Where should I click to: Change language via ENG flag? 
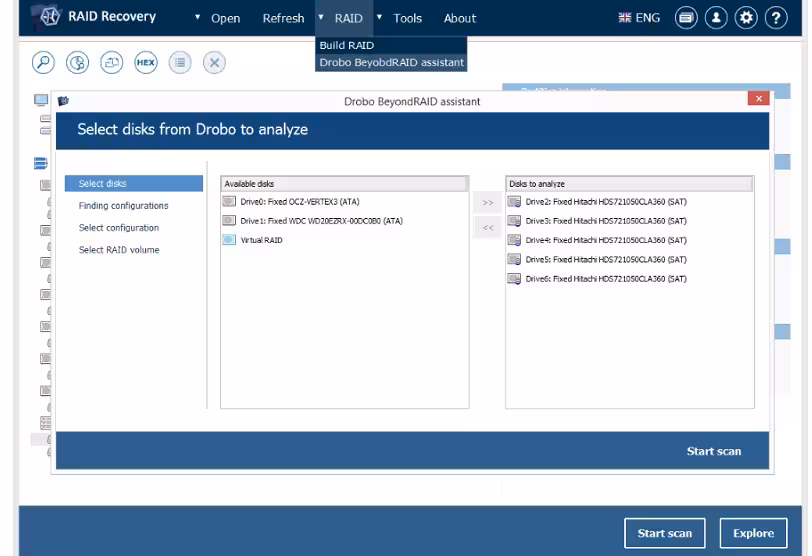(x=639, y=18)
